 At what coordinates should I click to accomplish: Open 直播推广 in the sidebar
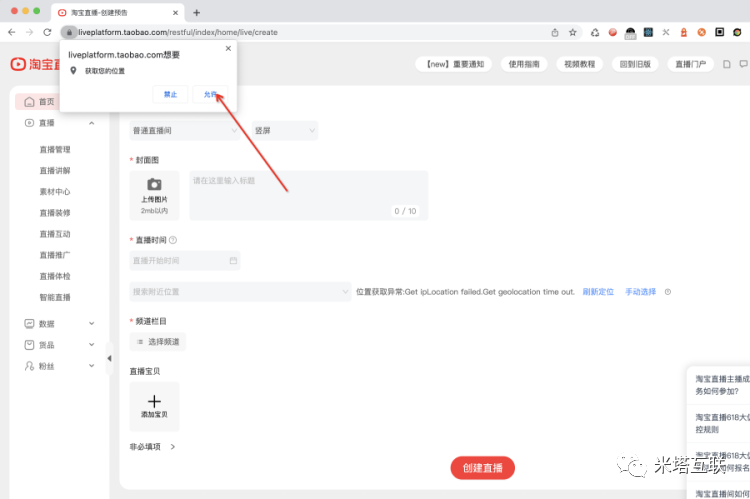point(55,255)
